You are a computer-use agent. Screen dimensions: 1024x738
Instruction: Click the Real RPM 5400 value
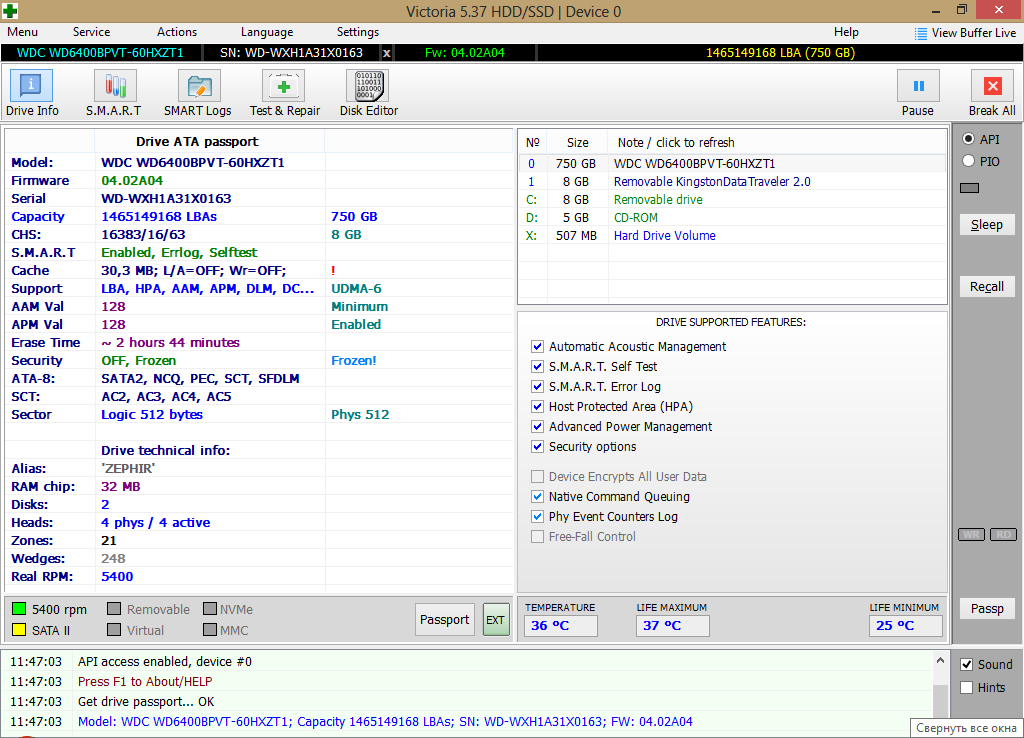pyautogui.click(x=117, y=576)
